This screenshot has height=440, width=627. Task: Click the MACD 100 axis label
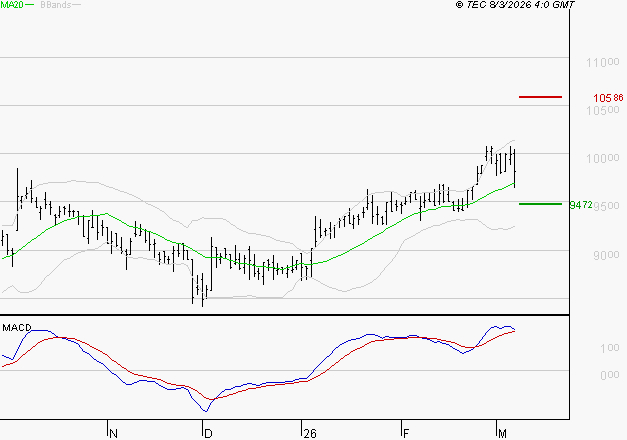coord(610,348)
